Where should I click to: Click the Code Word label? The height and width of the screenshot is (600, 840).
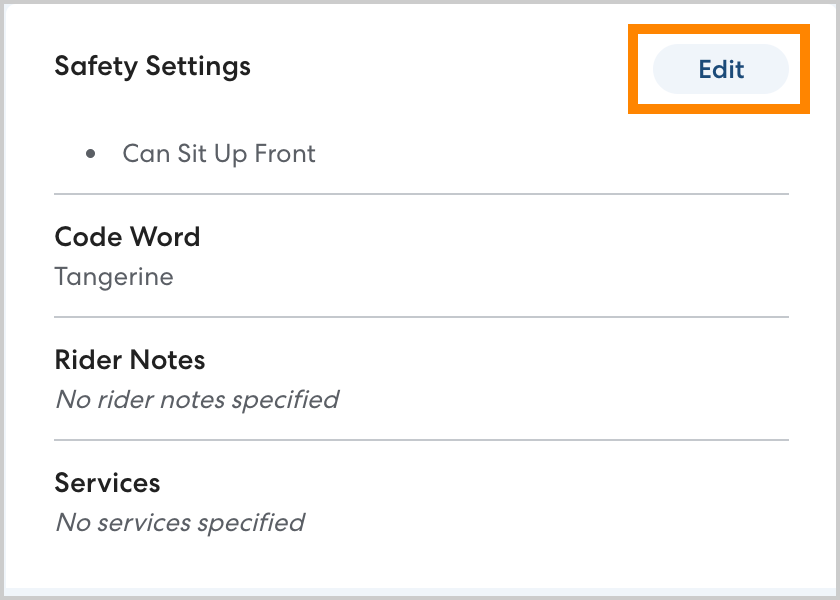coord(127,237)
